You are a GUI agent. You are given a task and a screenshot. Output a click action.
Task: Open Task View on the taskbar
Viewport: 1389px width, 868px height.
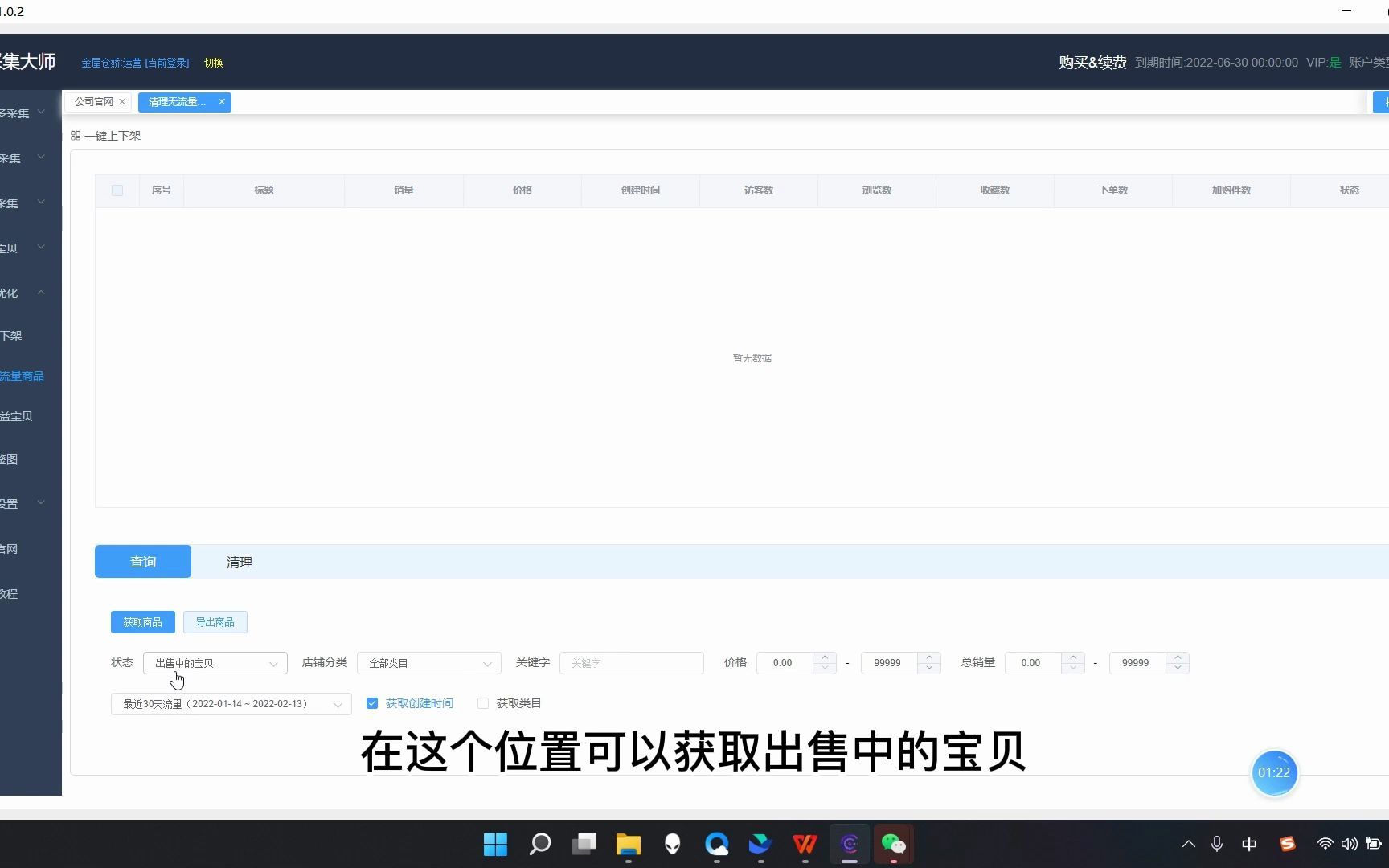click(x=584, y=844)
